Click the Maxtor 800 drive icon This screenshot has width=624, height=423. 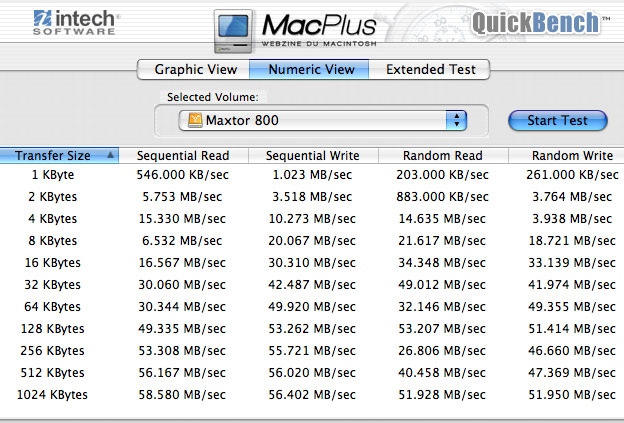pyautogui.click(x=195, y=120)
